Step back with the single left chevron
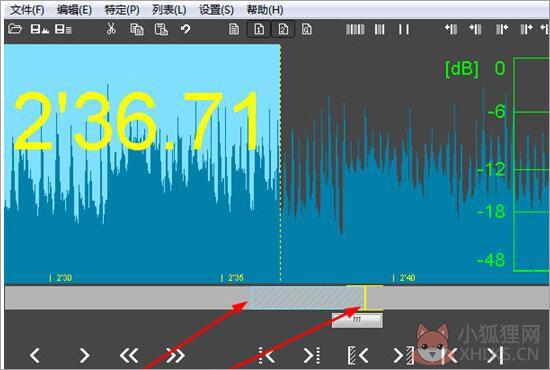 [34, 355]
